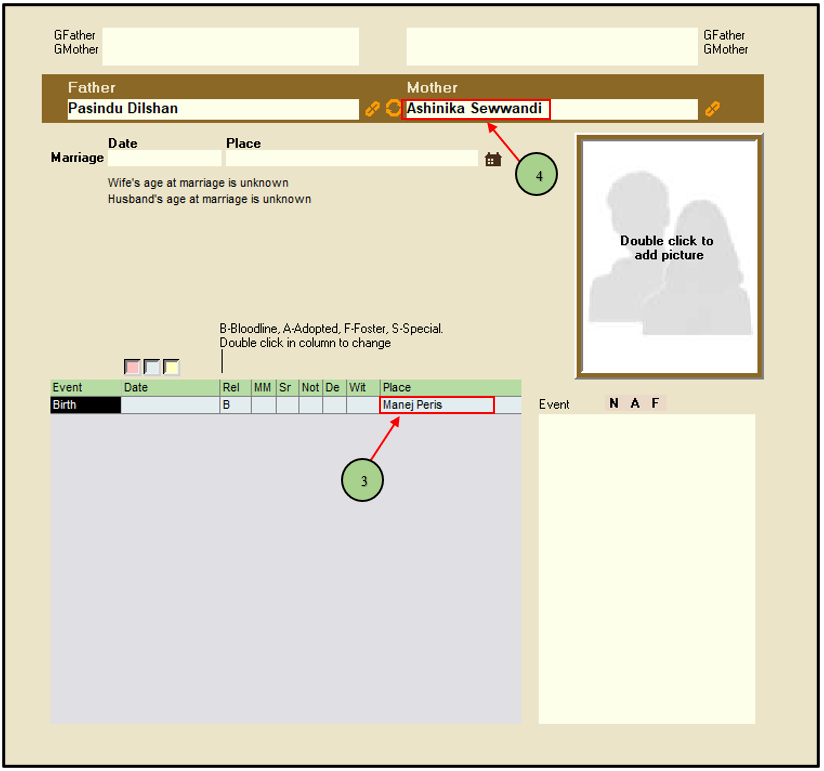Select the pink color swatch above the event table
824x771 pixels.
132,367
